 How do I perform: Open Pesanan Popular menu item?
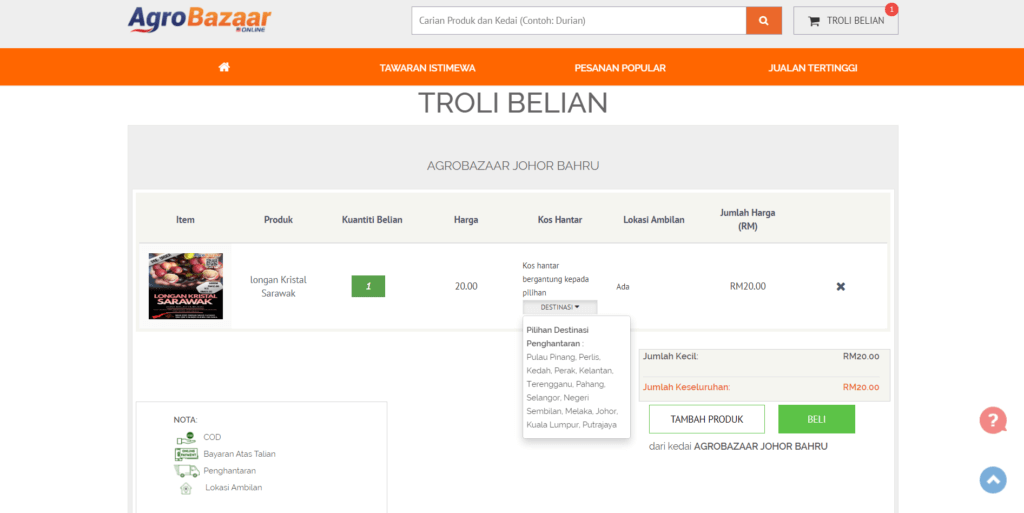click(x=620, y=68)
